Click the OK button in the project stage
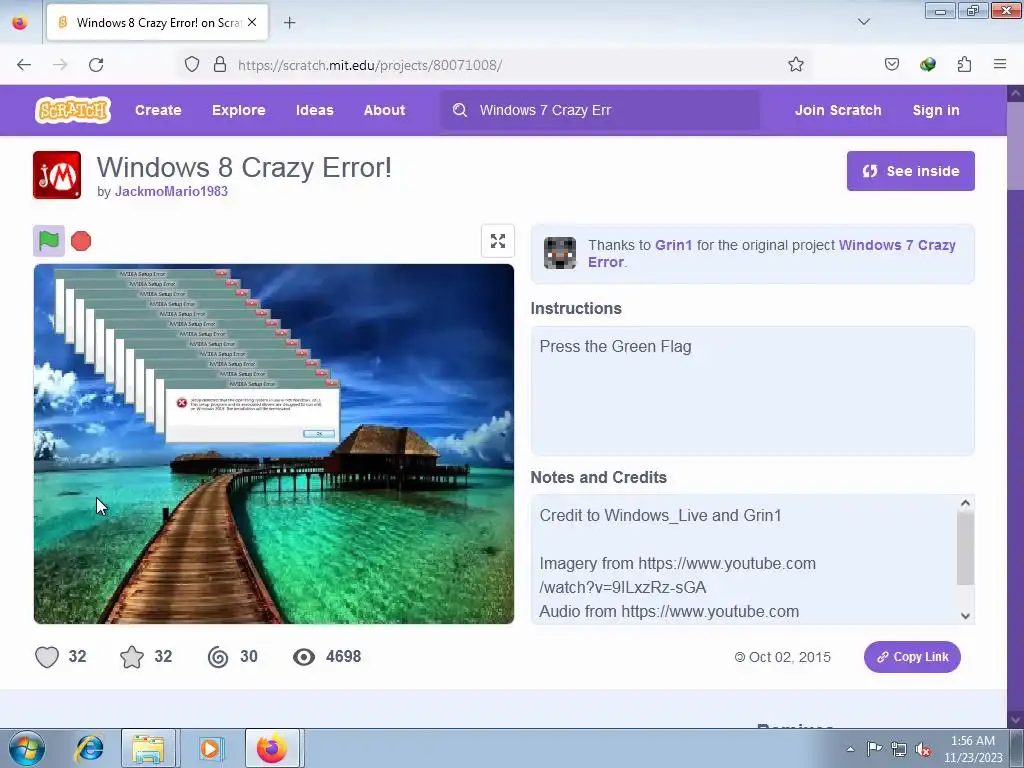 click(319, 434)
